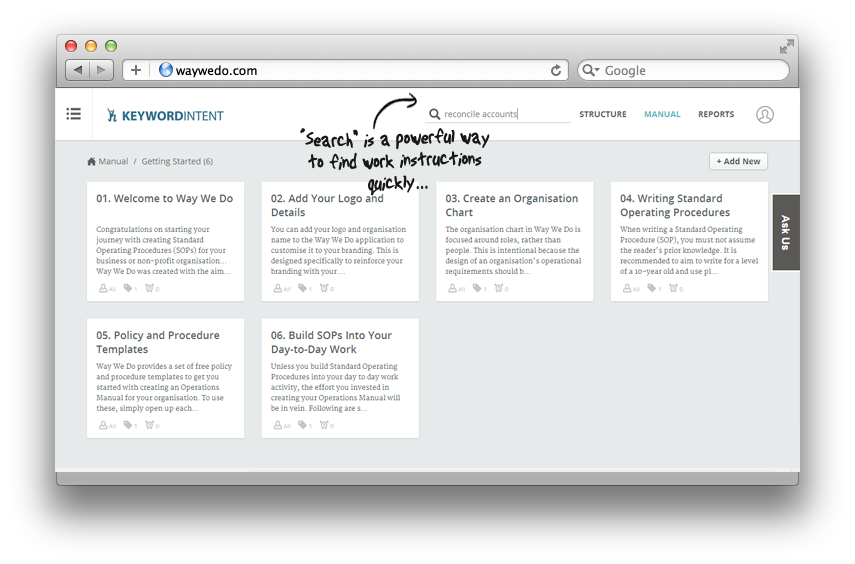Click the globe site icon in address bar
855x564 pixels.
point(166,70)
